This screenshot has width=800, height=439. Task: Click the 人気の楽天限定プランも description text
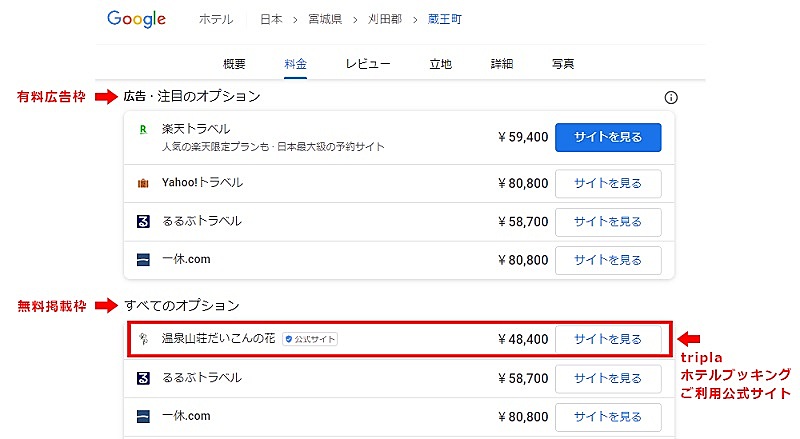tap(273, 147)
